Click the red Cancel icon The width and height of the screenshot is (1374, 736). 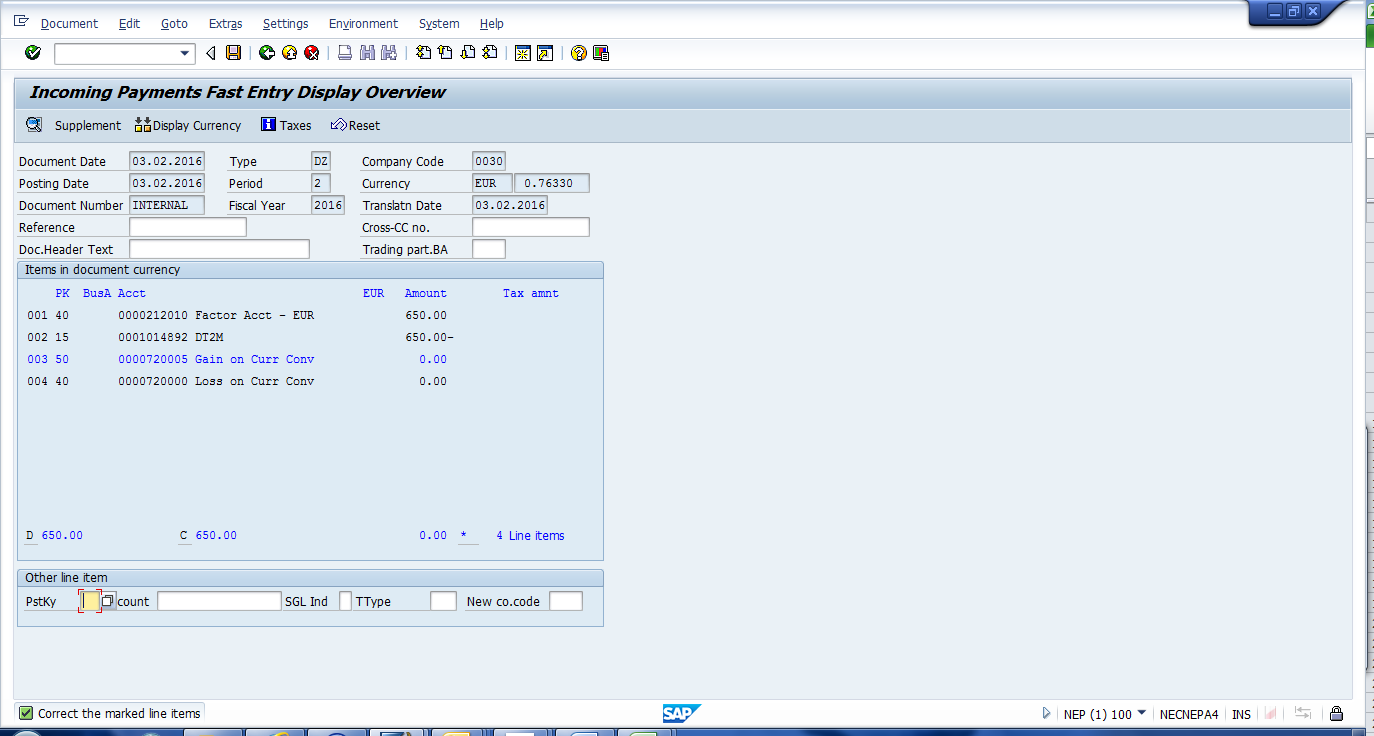click(x=311, y=53)
